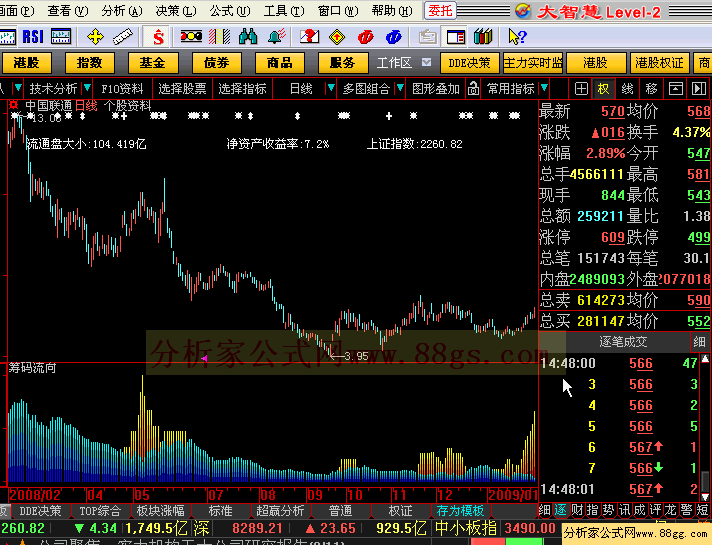This screenshot has width=712, height=545.
Task: Toggle the 权 adjusted-price button
Action: coord(603,89)
